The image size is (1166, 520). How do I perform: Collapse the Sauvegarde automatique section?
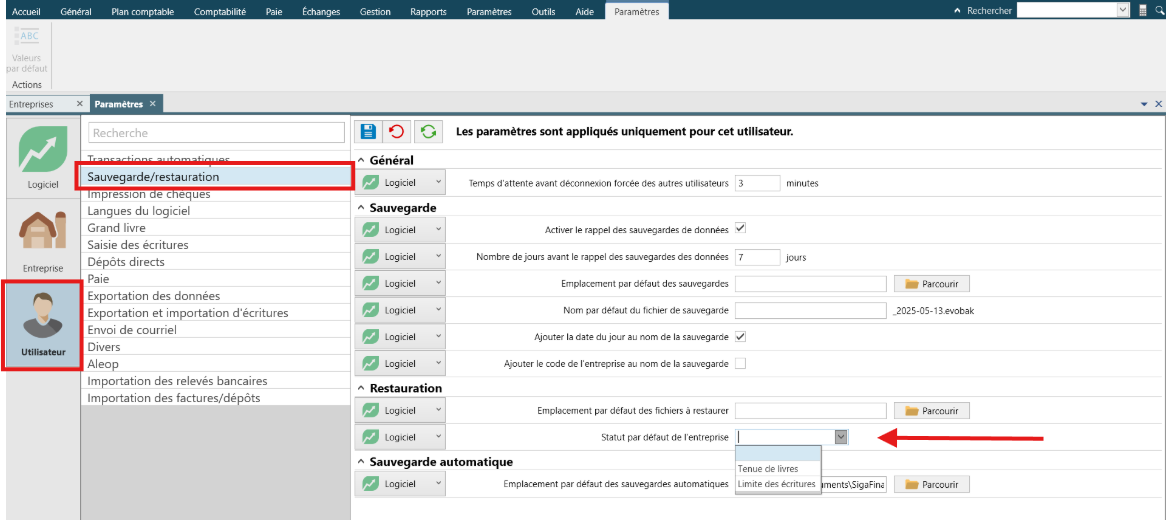click(x=361, y=462)
